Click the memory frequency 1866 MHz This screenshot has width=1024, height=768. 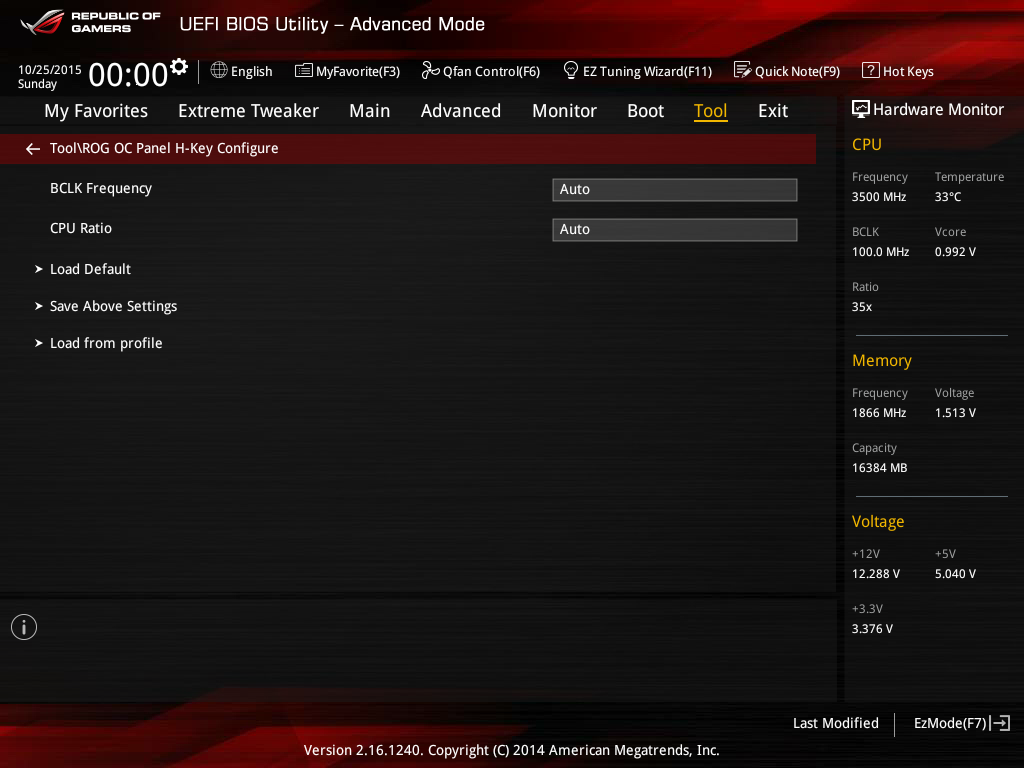tap(879, 413)
